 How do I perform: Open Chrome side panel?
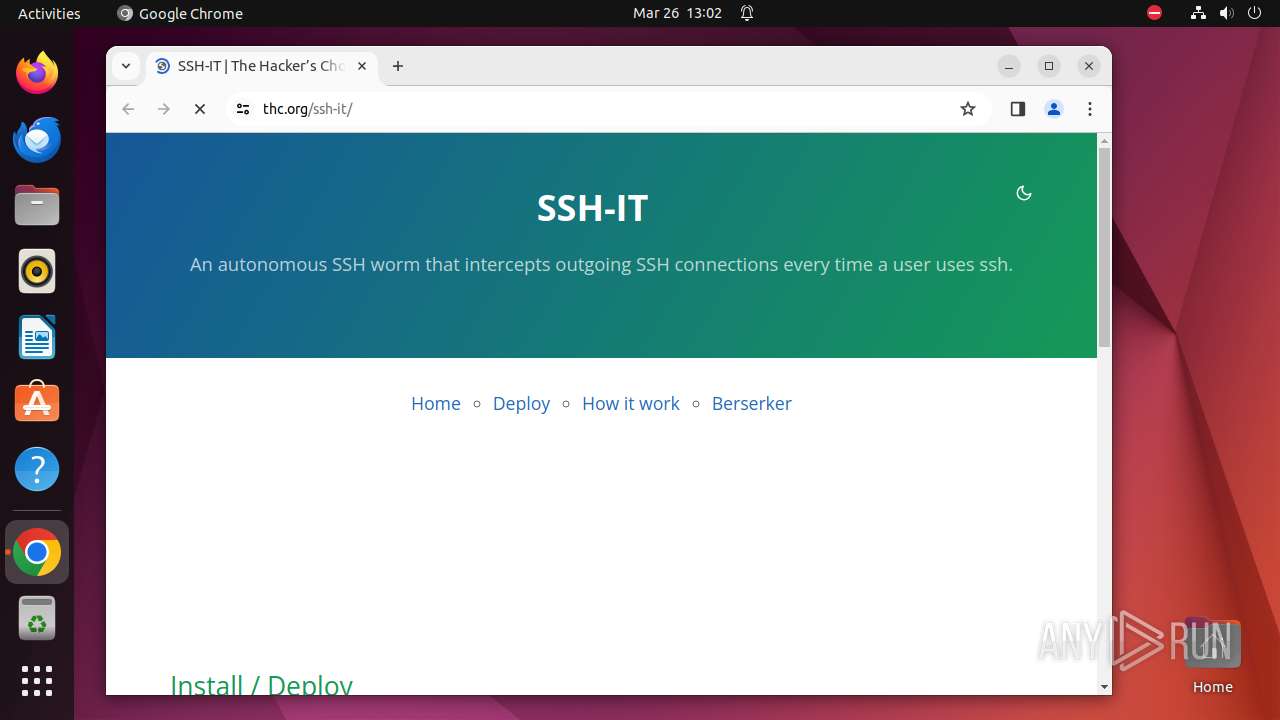[x=1018, y=109]
